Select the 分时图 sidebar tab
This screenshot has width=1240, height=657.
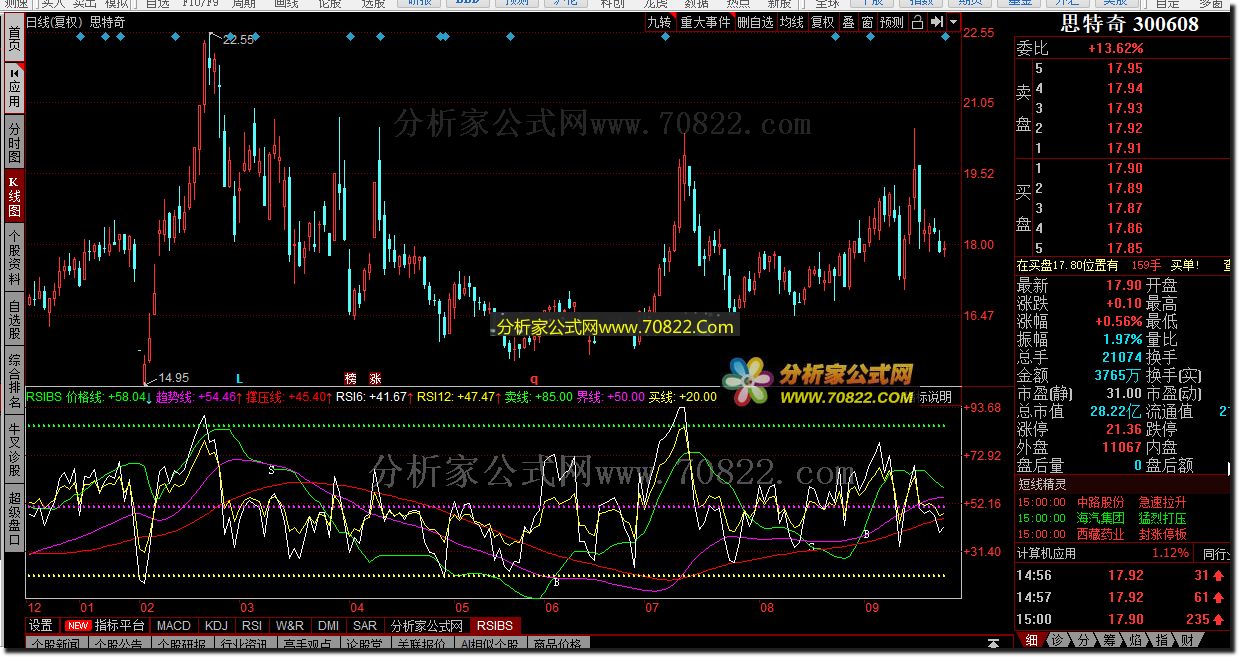pos(14,142)
